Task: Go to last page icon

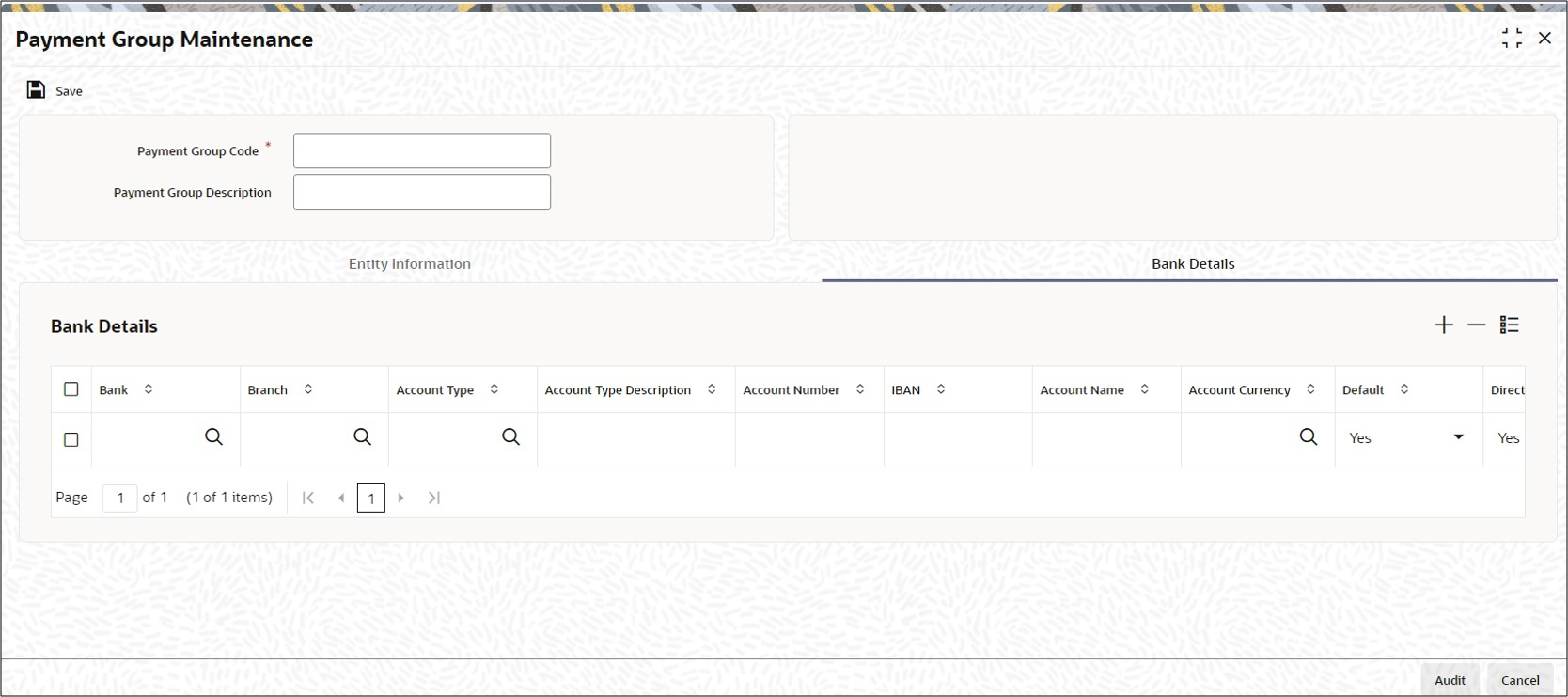Action: (434, 498)
